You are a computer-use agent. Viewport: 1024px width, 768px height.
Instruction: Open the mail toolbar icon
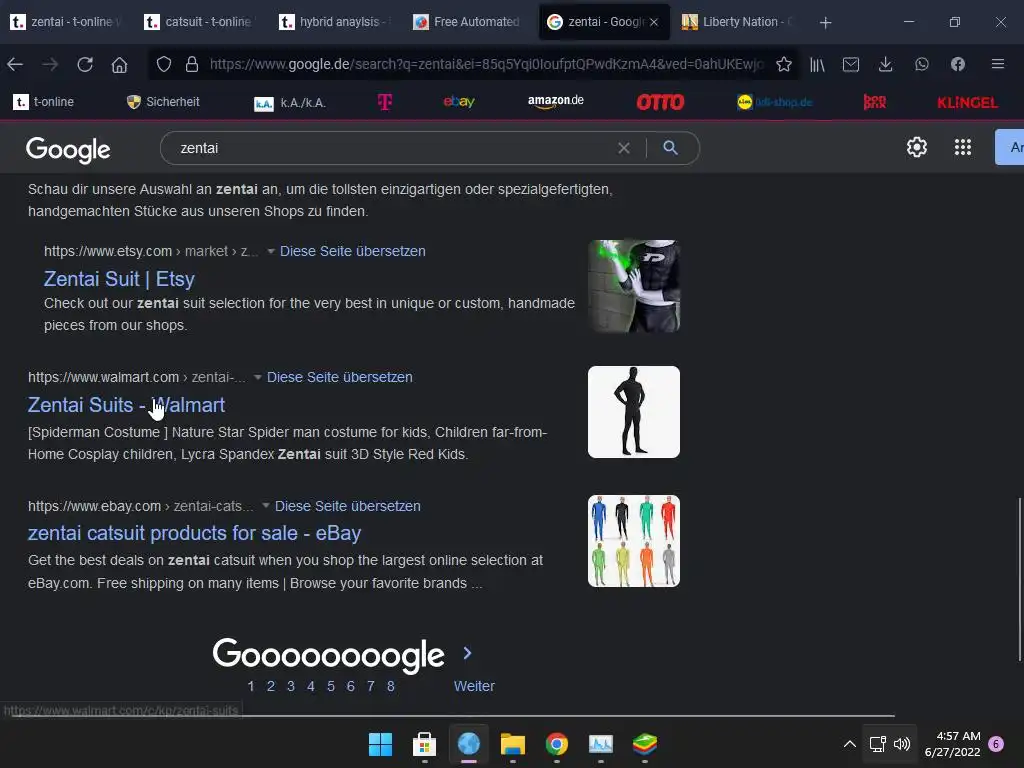(x=851, y=64)
